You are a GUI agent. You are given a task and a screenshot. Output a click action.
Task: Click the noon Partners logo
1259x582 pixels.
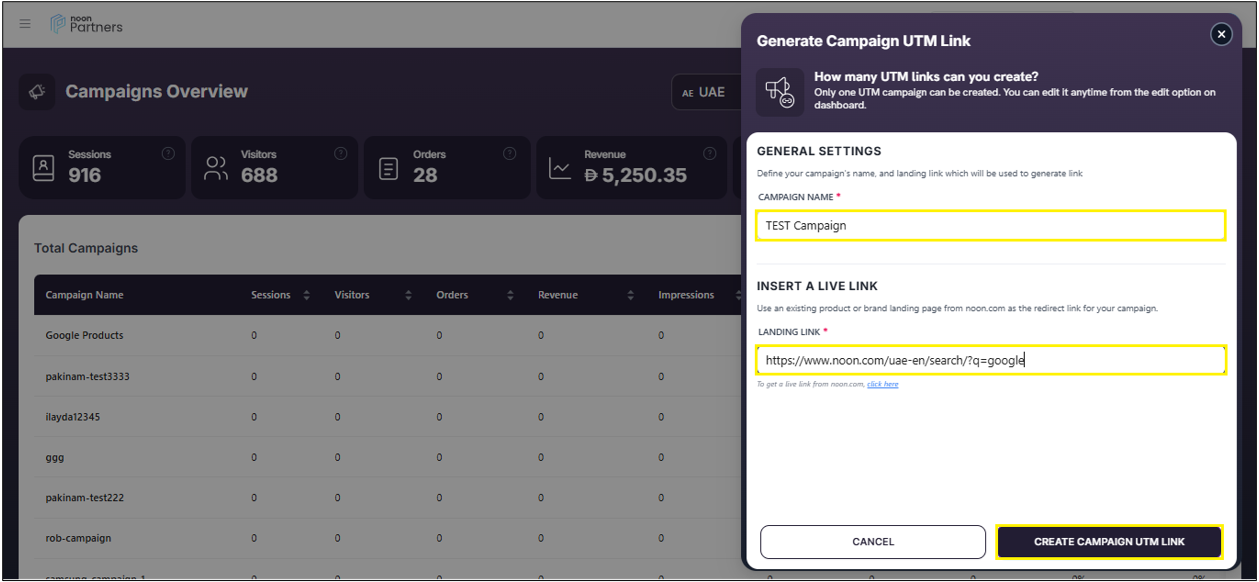pyautogui.click(x=86, y=24)
